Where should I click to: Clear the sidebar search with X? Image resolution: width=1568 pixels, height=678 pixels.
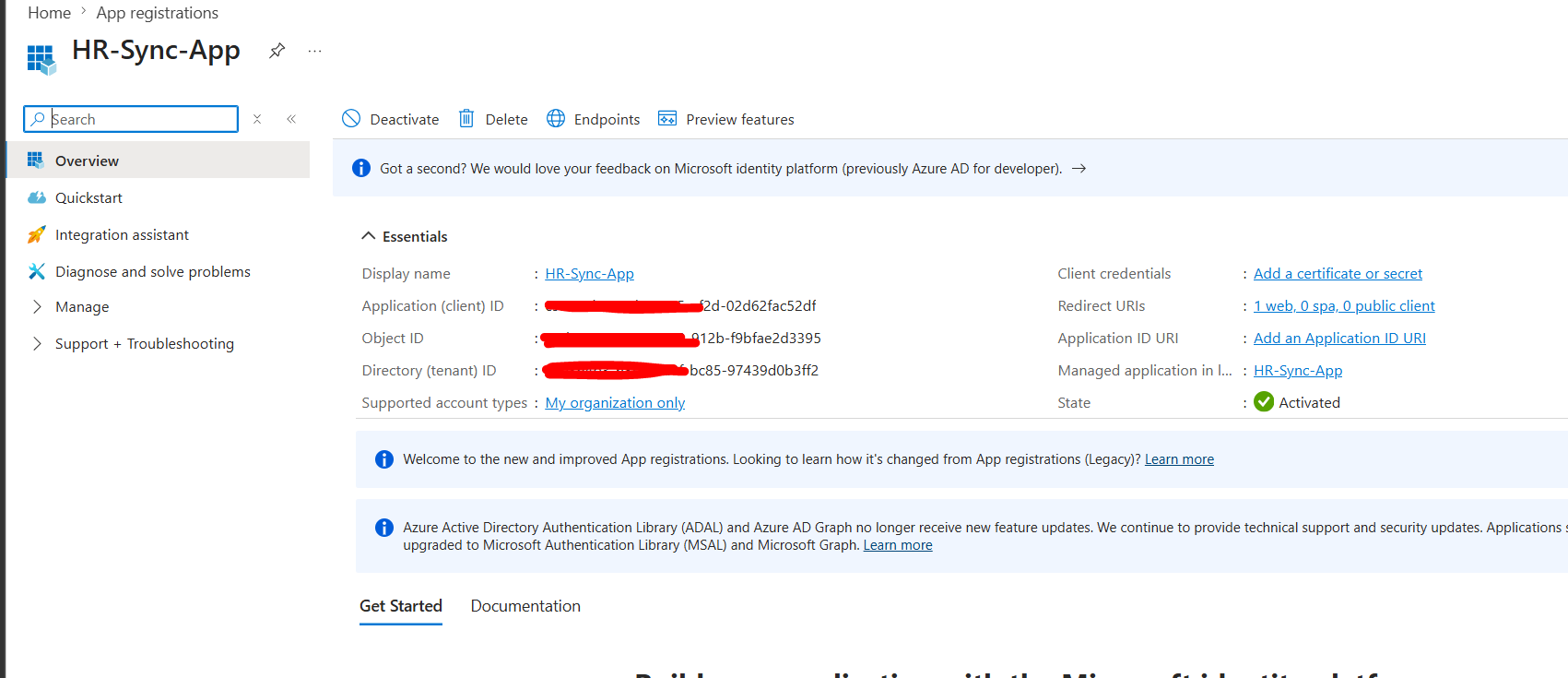257,119
